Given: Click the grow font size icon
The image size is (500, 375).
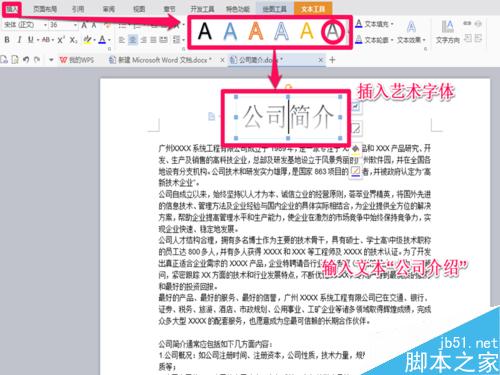Looking at the screenshot, I should point(85,25).
